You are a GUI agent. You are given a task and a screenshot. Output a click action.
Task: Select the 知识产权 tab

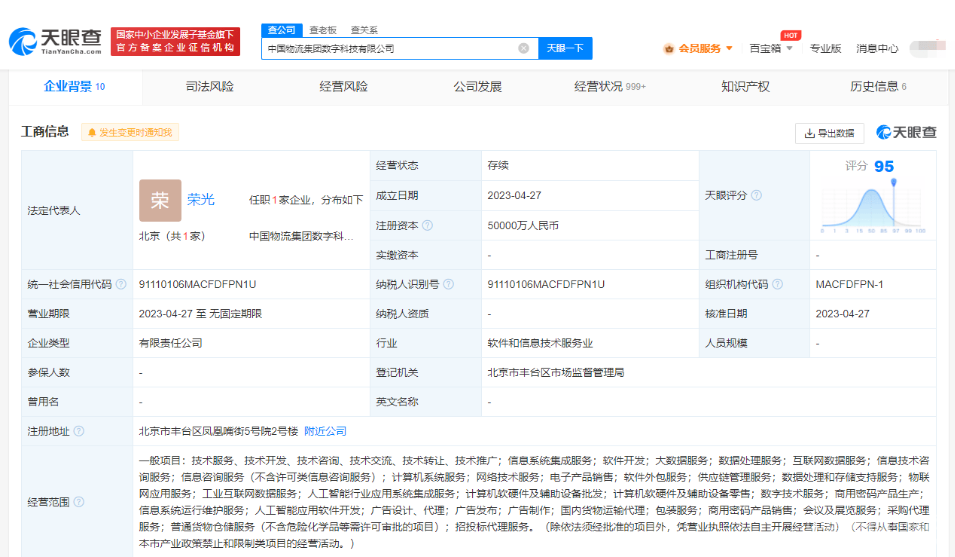745,86
